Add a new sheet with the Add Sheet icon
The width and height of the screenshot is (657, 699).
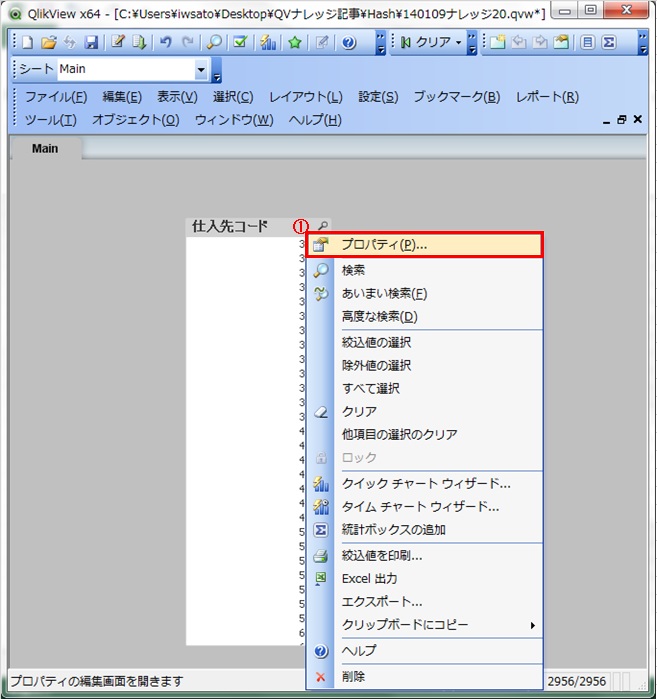pos(497,42)
